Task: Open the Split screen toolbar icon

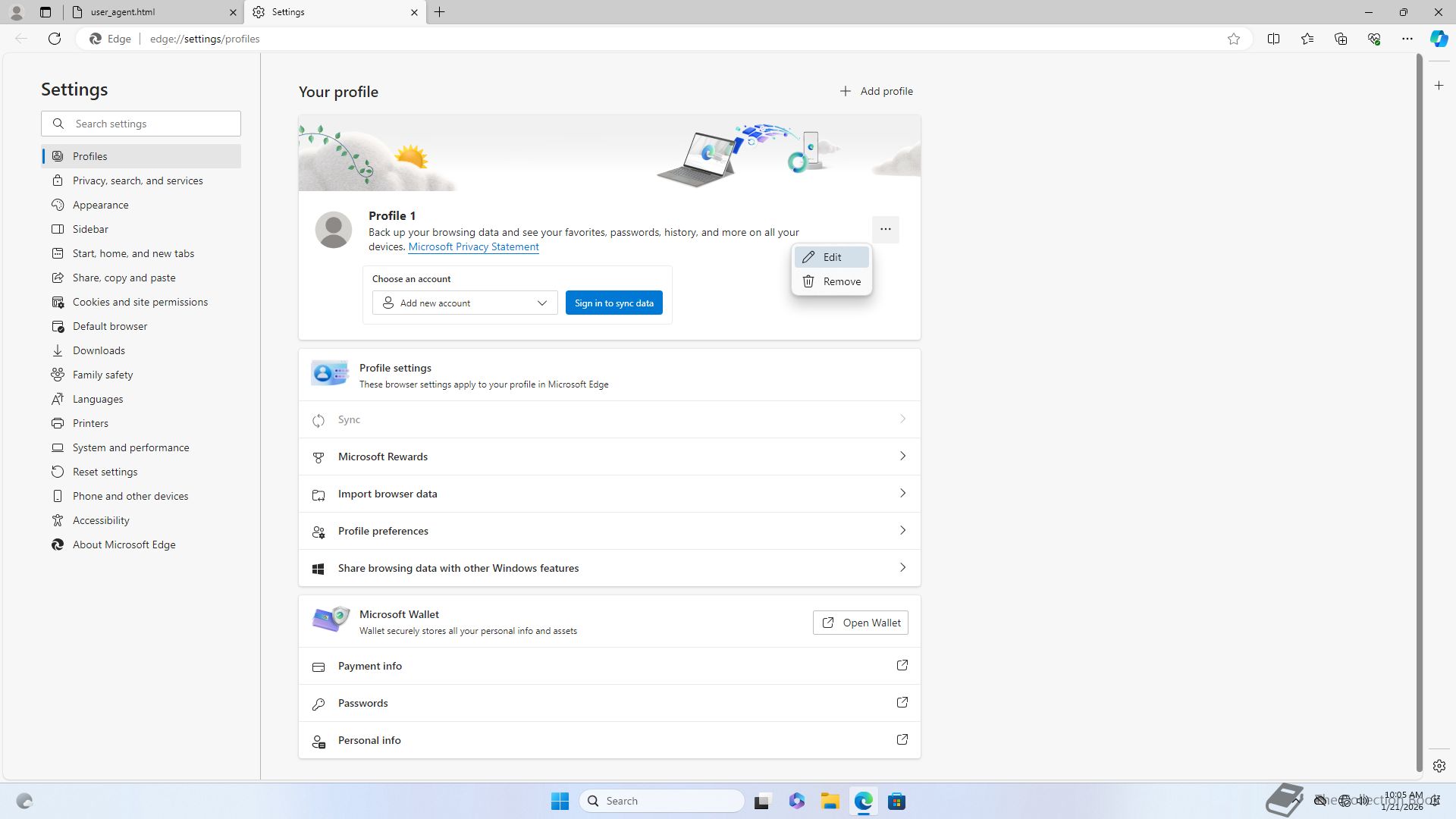Action: click(1273, 39)
